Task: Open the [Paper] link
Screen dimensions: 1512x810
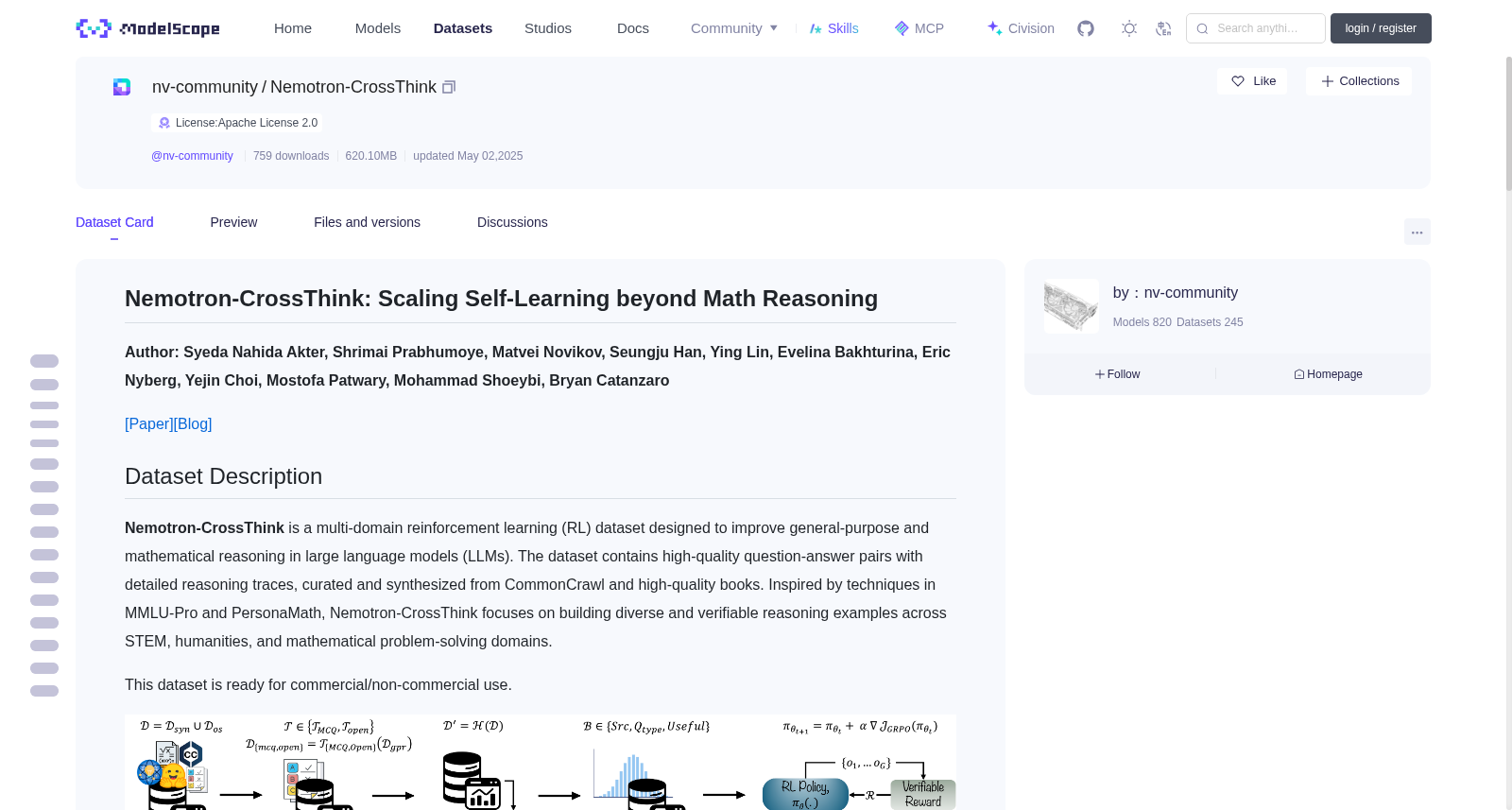Action: point(149,423)
